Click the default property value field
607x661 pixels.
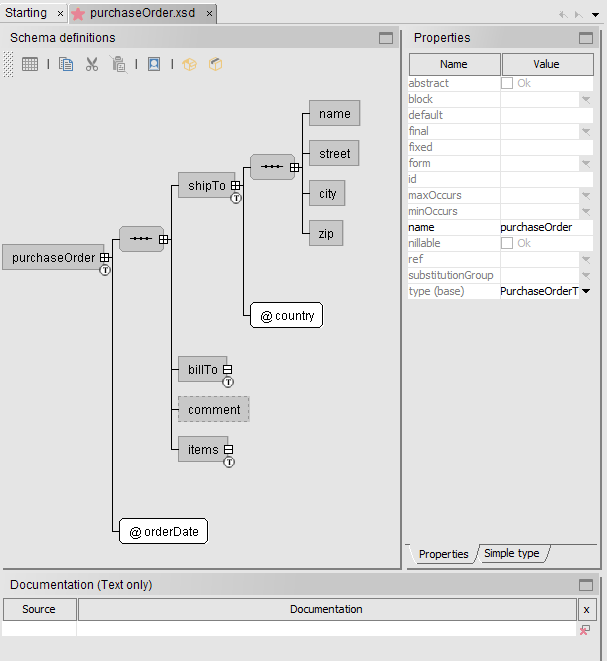pos(546,115)
